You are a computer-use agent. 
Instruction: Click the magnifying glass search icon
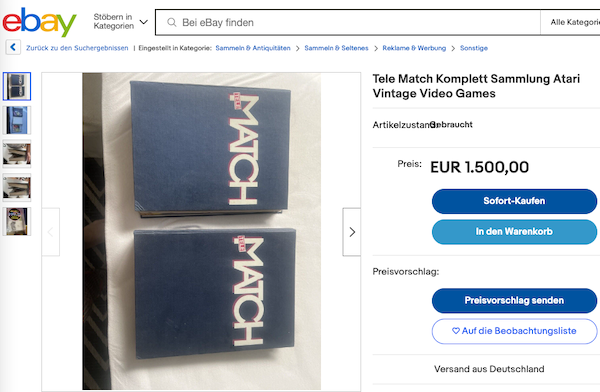pyautogui.click(x=172, y=23)
